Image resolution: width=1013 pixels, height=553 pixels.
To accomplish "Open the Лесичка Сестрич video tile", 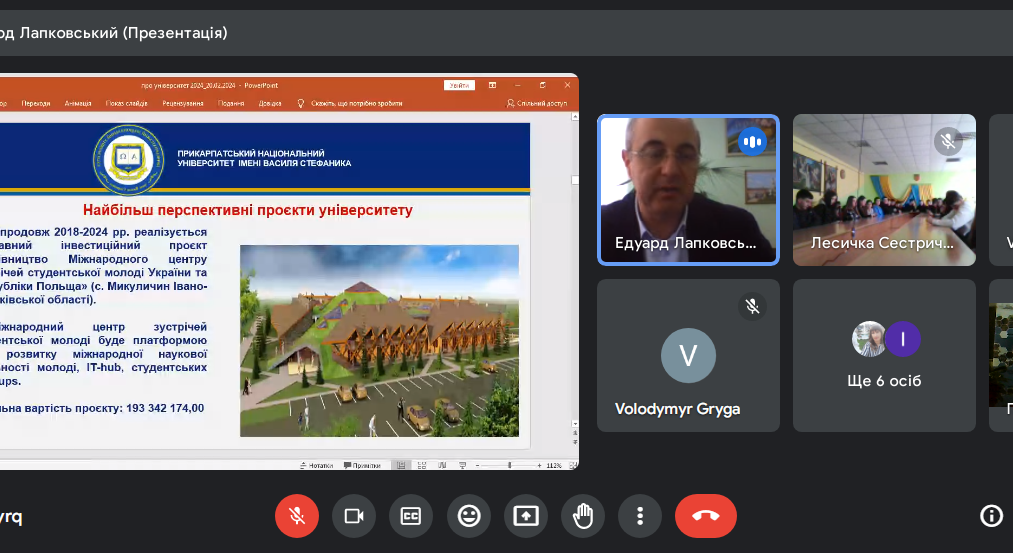I will tap(884, 190).
